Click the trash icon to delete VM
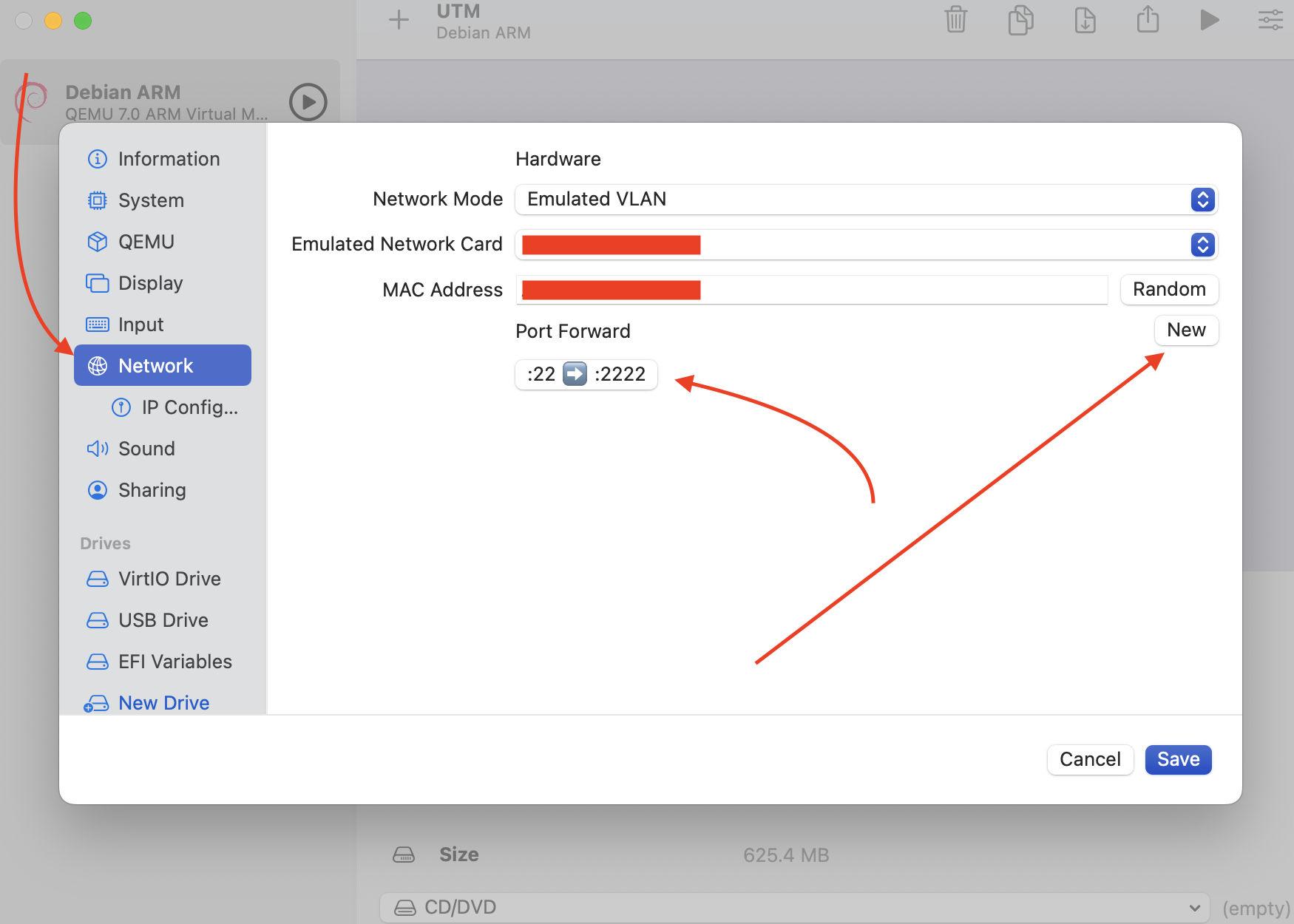1294x924 pixels. pyautogui.click(x=956, y=20)
